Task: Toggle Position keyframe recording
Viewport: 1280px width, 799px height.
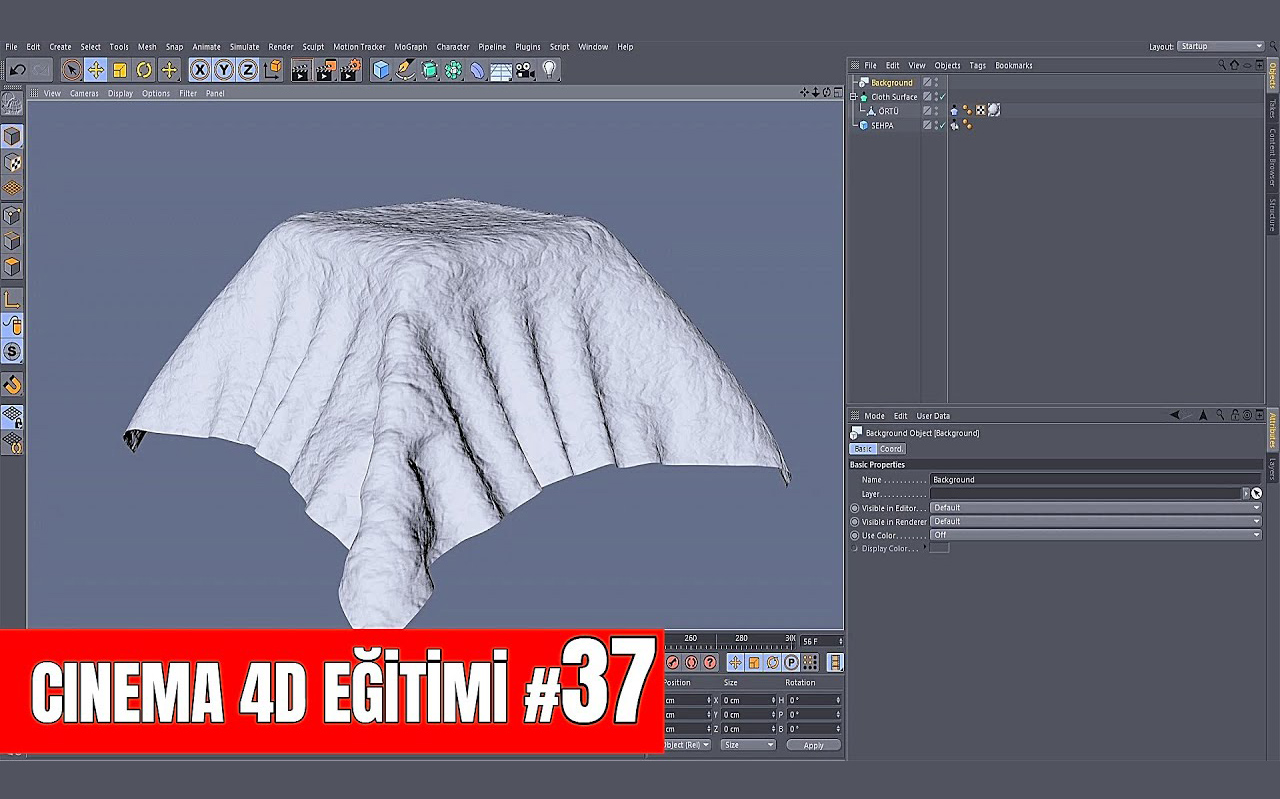Action: point(735,662)
